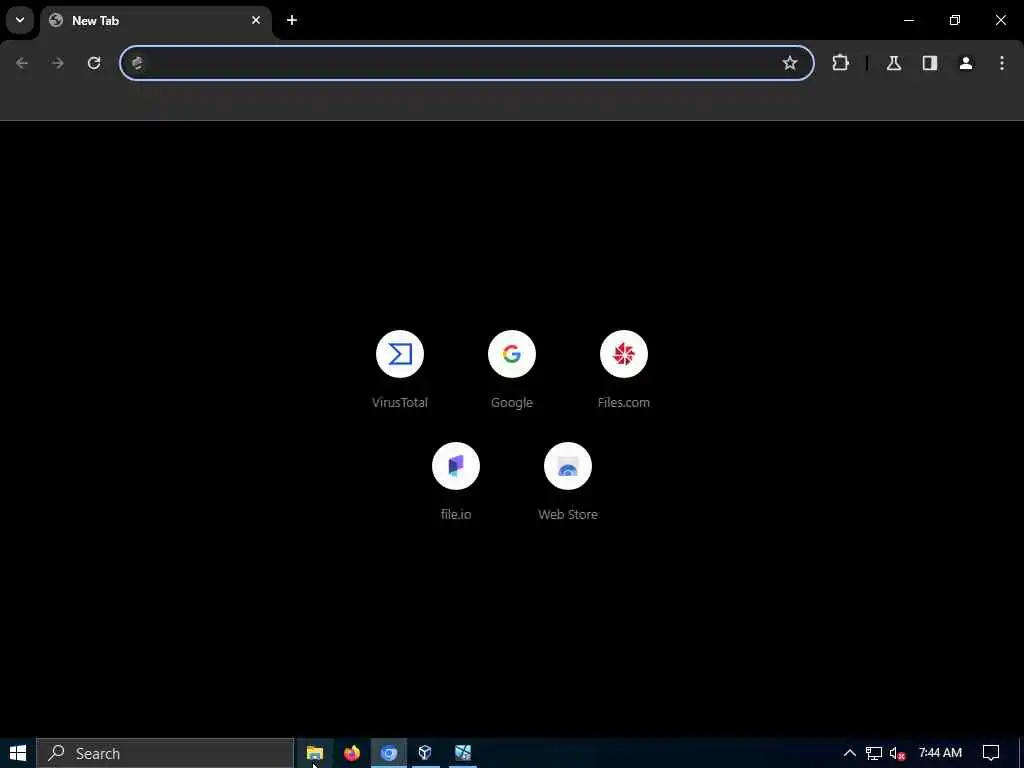Reload the current page
Image resolution: width=1024 pixels, height=768 pixels.
(94, 63)
